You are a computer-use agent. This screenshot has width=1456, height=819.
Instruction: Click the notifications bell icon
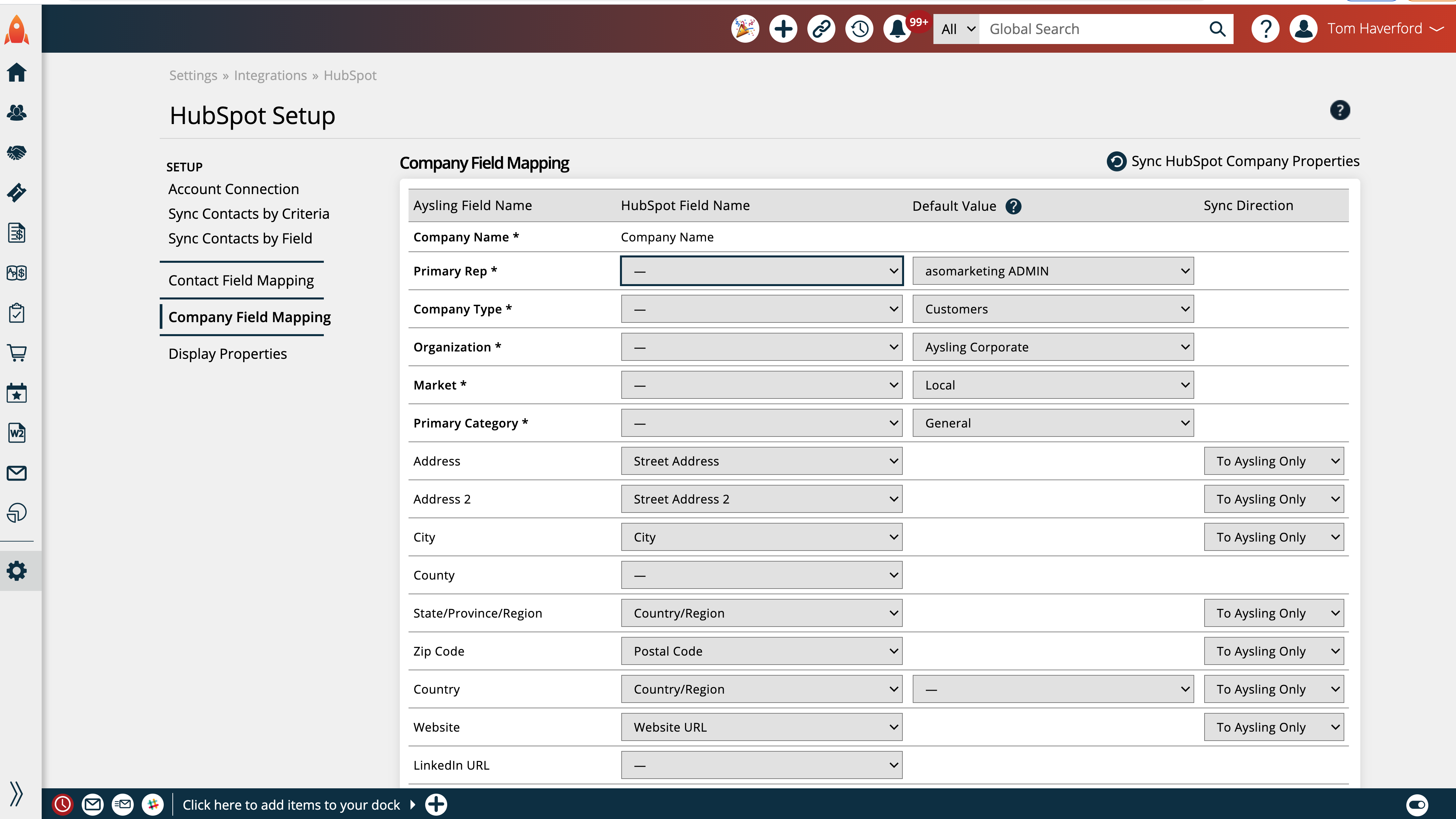(897, 29)
